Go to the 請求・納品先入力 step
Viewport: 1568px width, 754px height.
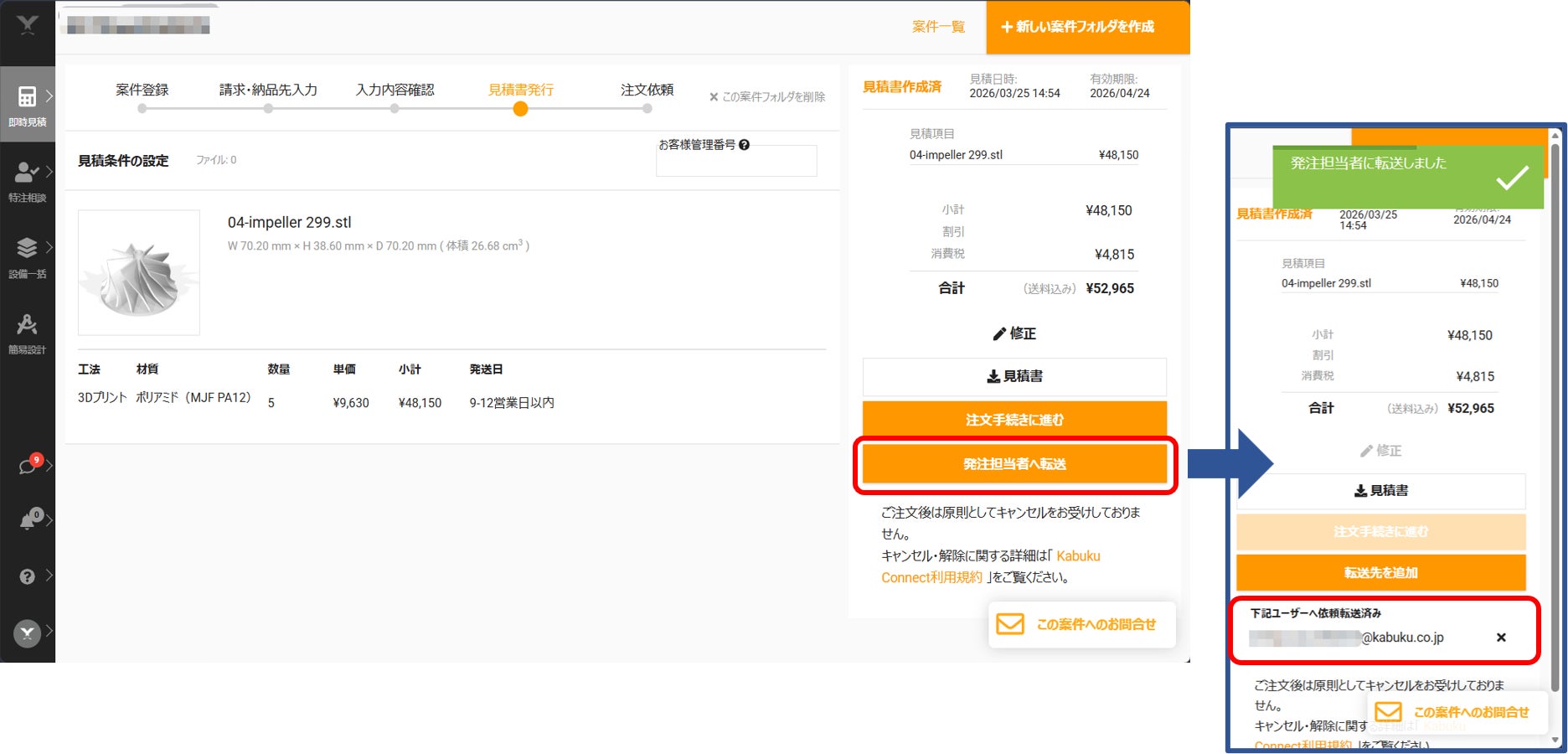268,90
